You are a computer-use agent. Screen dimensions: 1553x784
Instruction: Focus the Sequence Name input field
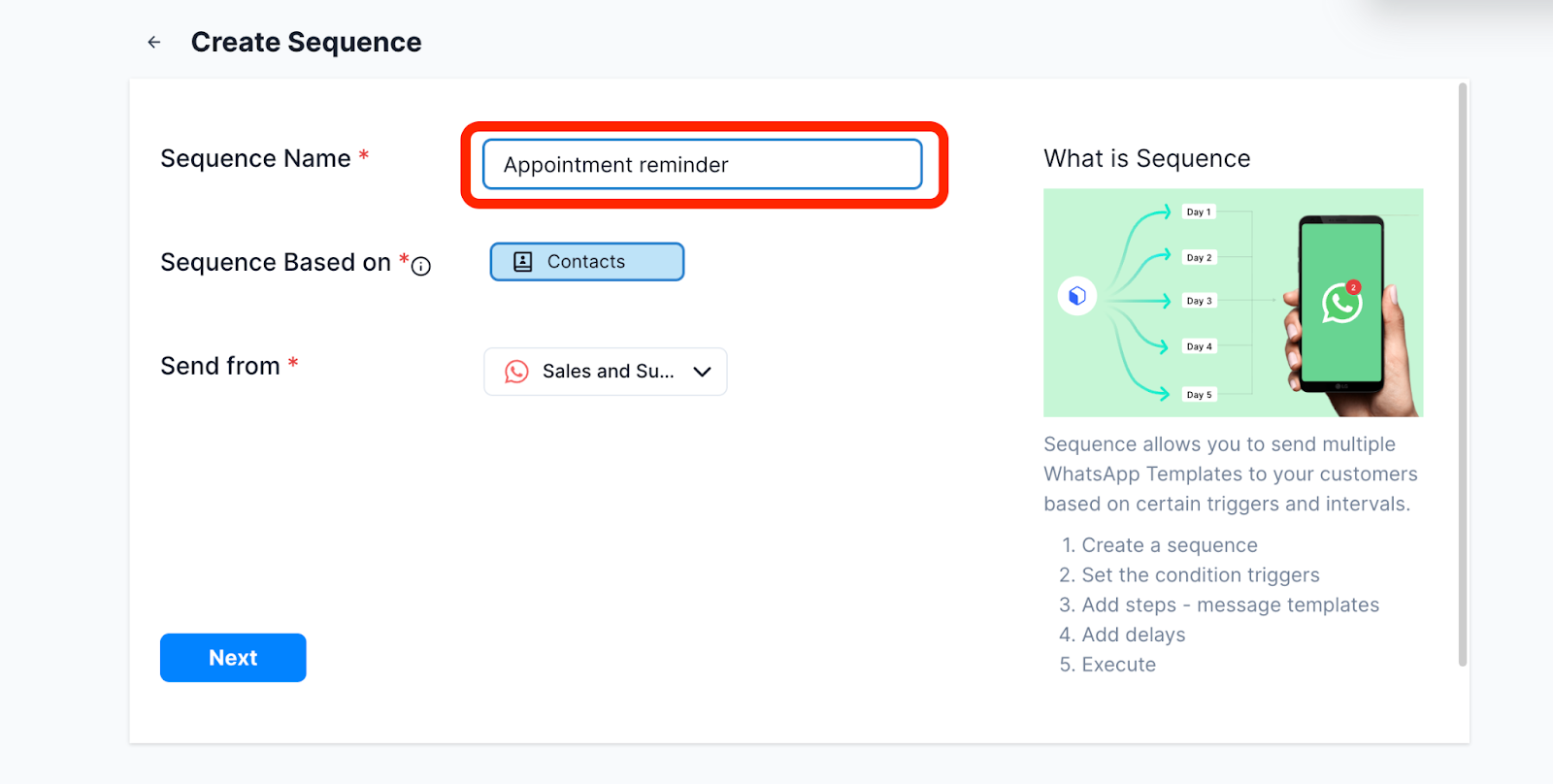702,165
